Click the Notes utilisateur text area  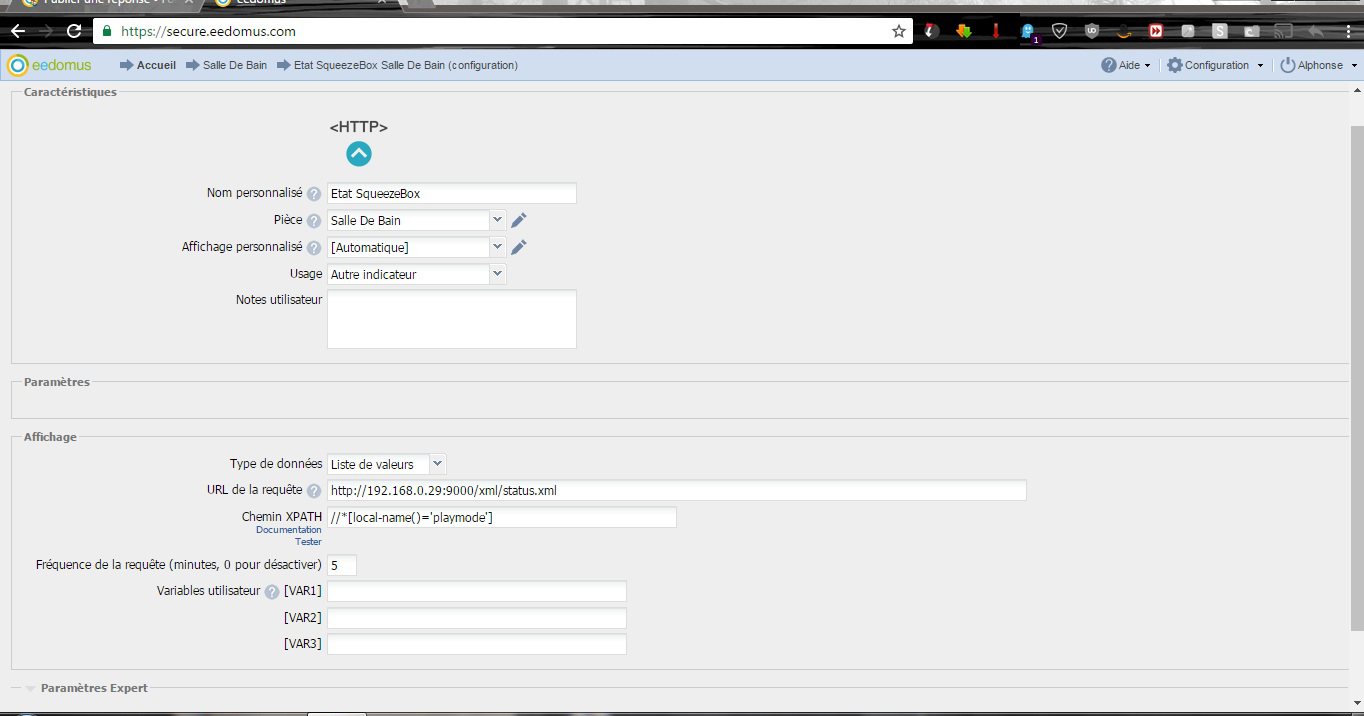click(452, 319)
